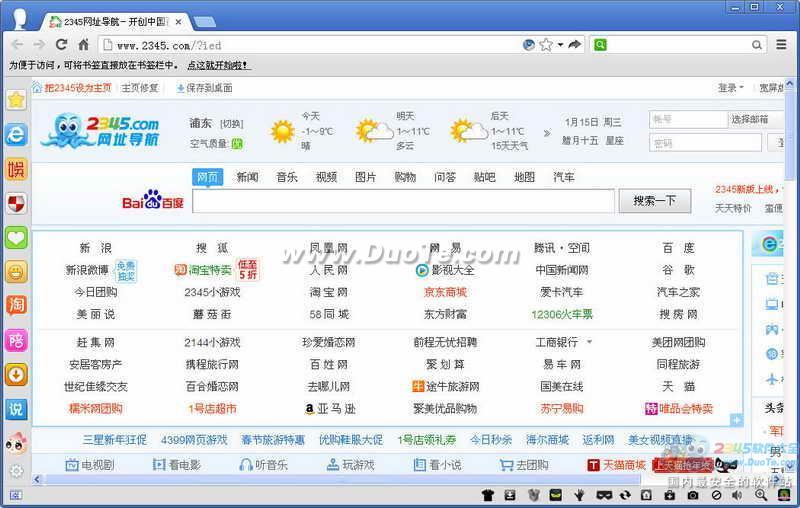800x508 pixels.
Task: Click the zoom magnifier icon in status bar
Action: (760, 495)
